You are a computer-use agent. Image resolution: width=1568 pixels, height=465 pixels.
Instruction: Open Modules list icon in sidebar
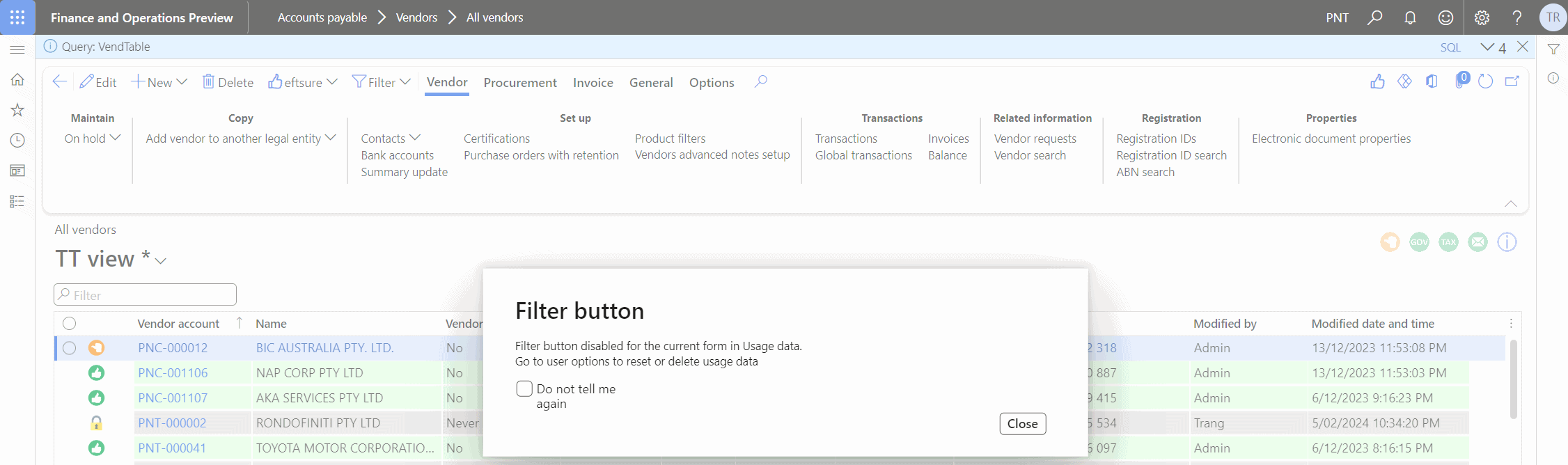pos(17,201)
